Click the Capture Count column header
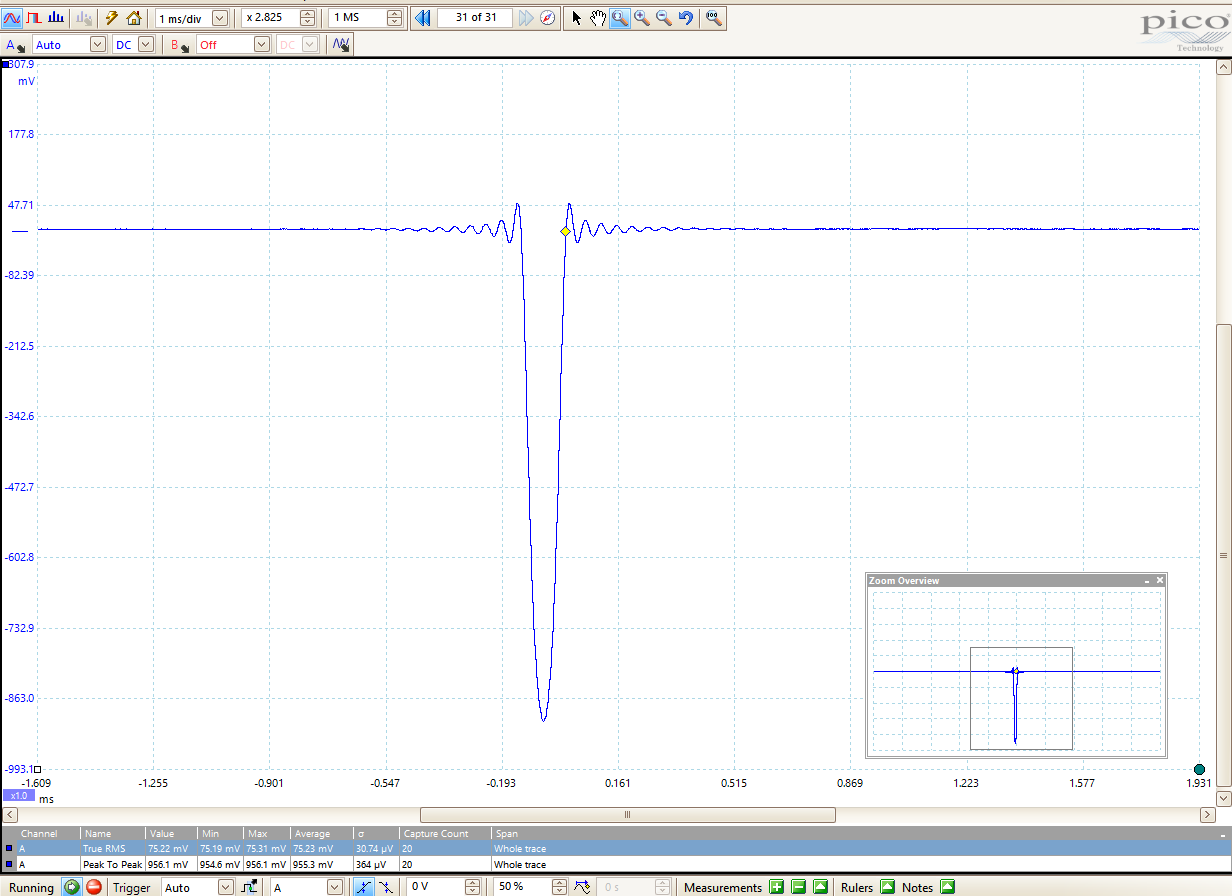The height and width of the screenshot is (896, 1232). pos(444,833)
